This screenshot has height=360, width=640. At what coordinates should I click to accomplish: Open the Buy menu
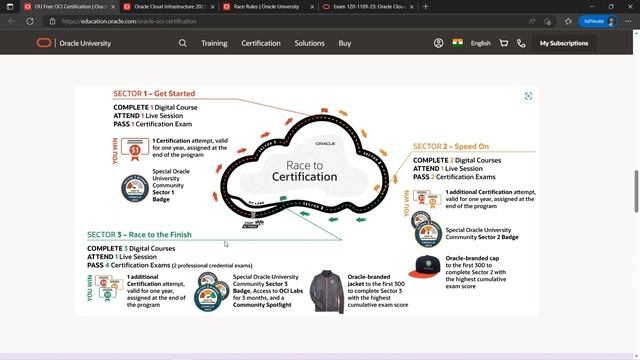point(344,43)
